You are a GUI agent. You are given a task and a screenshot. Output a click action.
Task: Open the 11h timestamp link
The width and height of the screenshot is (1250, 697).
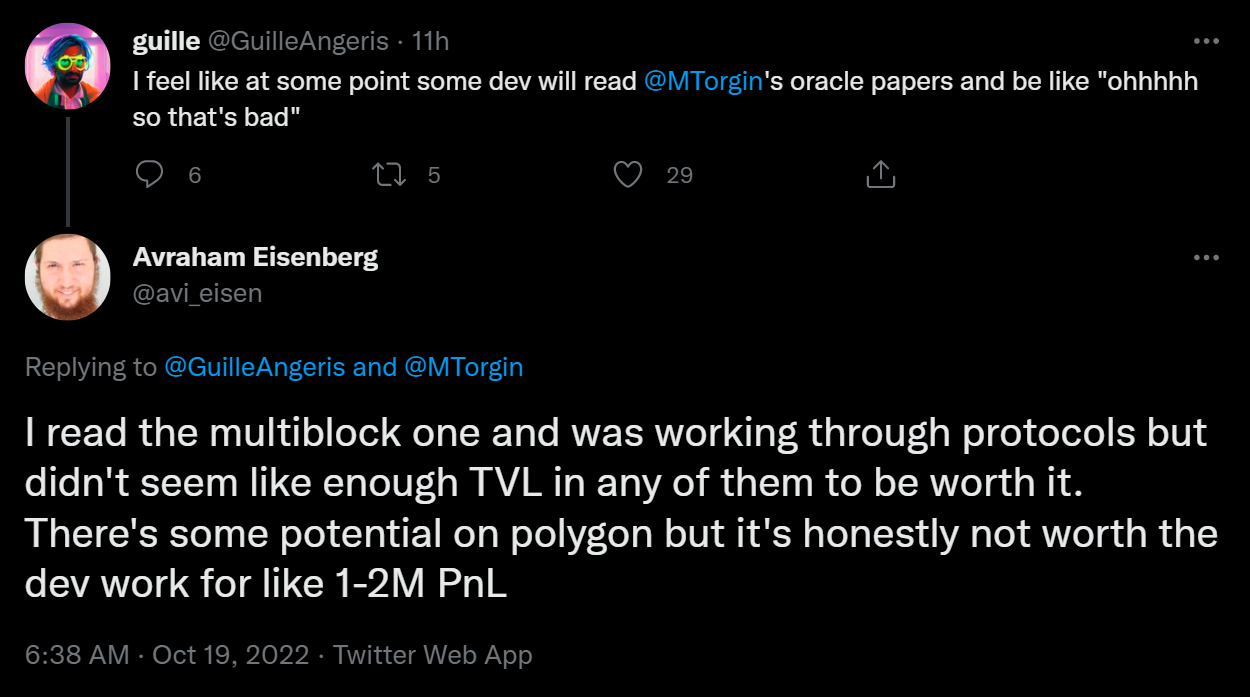click(430, 41)
